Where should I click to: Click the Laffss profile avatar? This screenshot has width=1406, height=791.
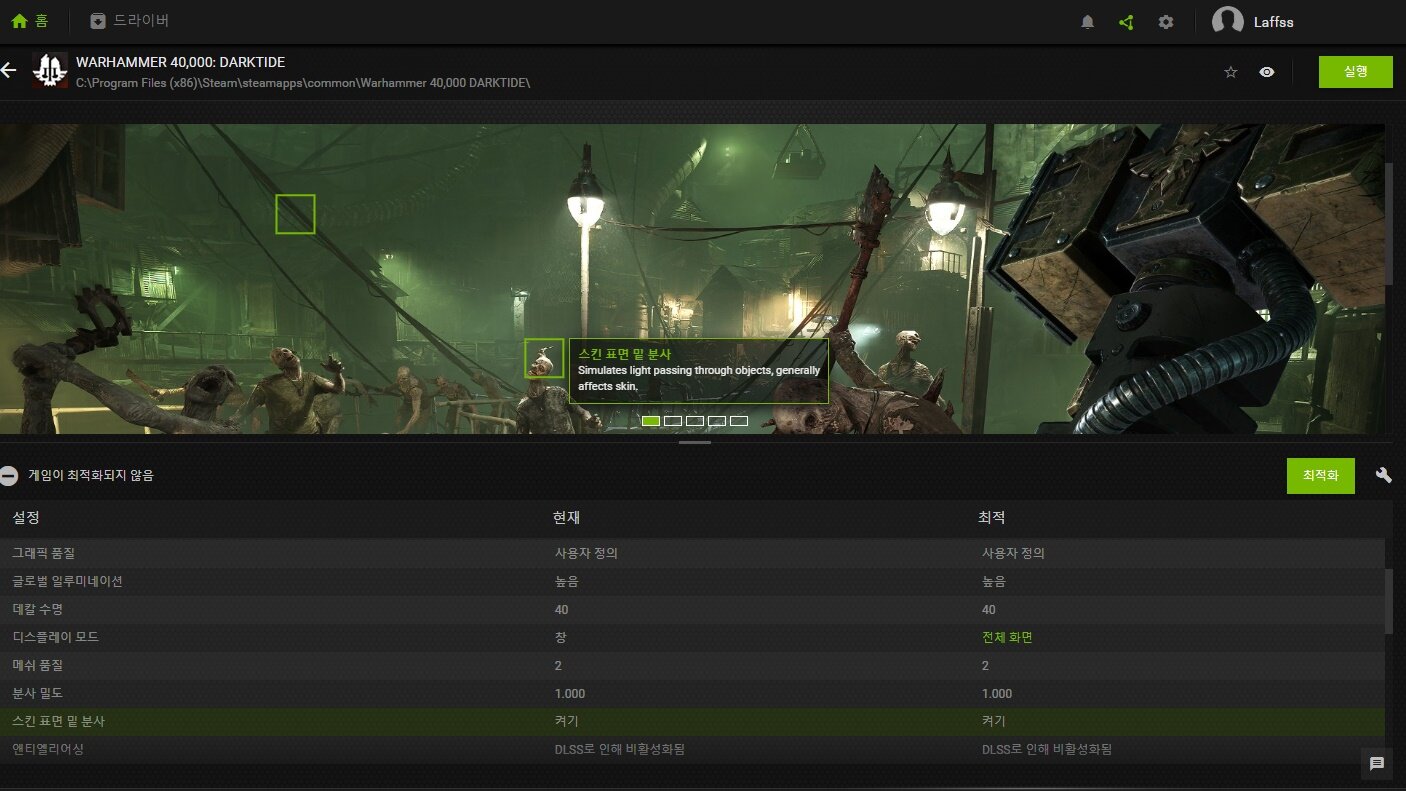pyautogui.click(x=1227, y=22)
